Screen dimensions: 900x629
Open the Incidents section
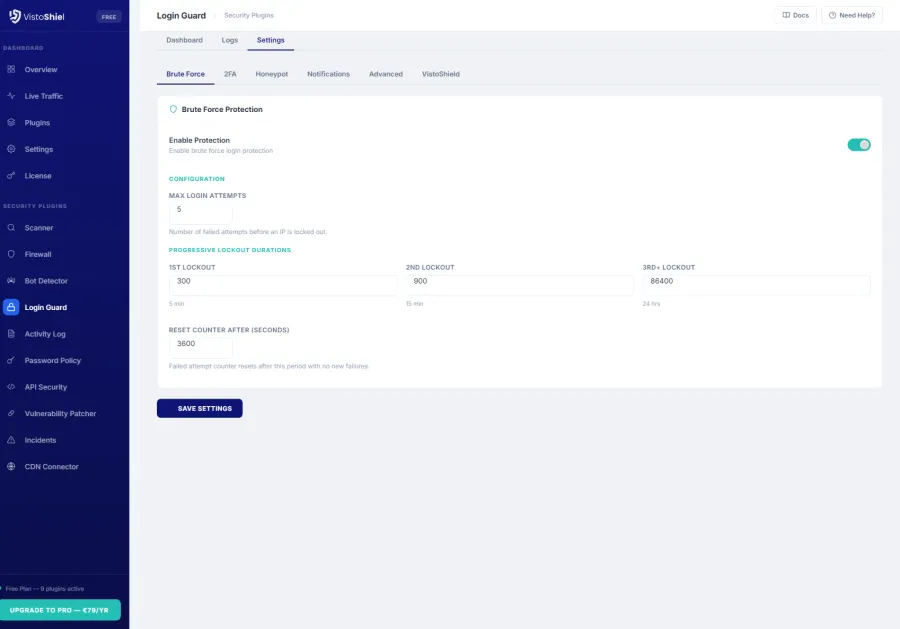[x=43, y=440]
